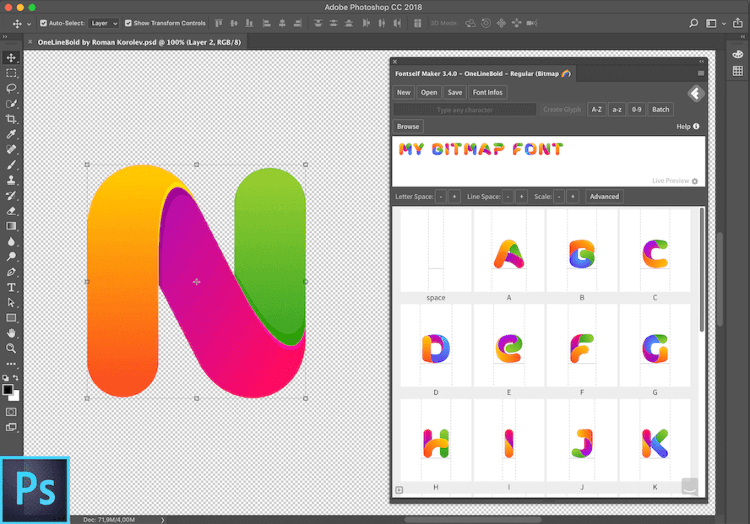Click the Font Infos button
750x524 pixels.
(x=489, y=92)
